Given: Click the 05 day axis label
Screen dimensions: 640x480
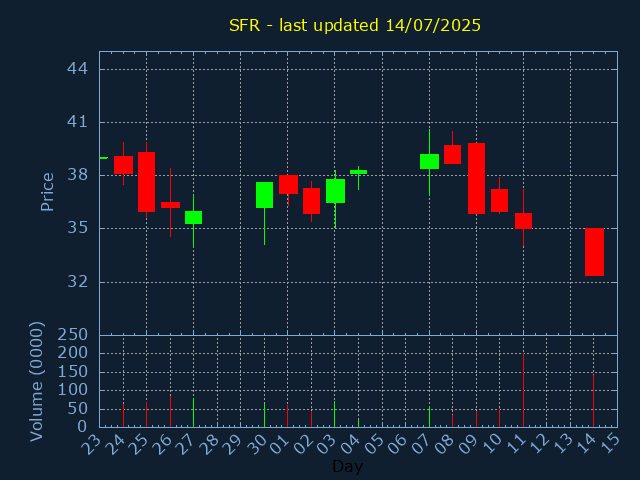Looking at the screenshot, I should point(374,444).
